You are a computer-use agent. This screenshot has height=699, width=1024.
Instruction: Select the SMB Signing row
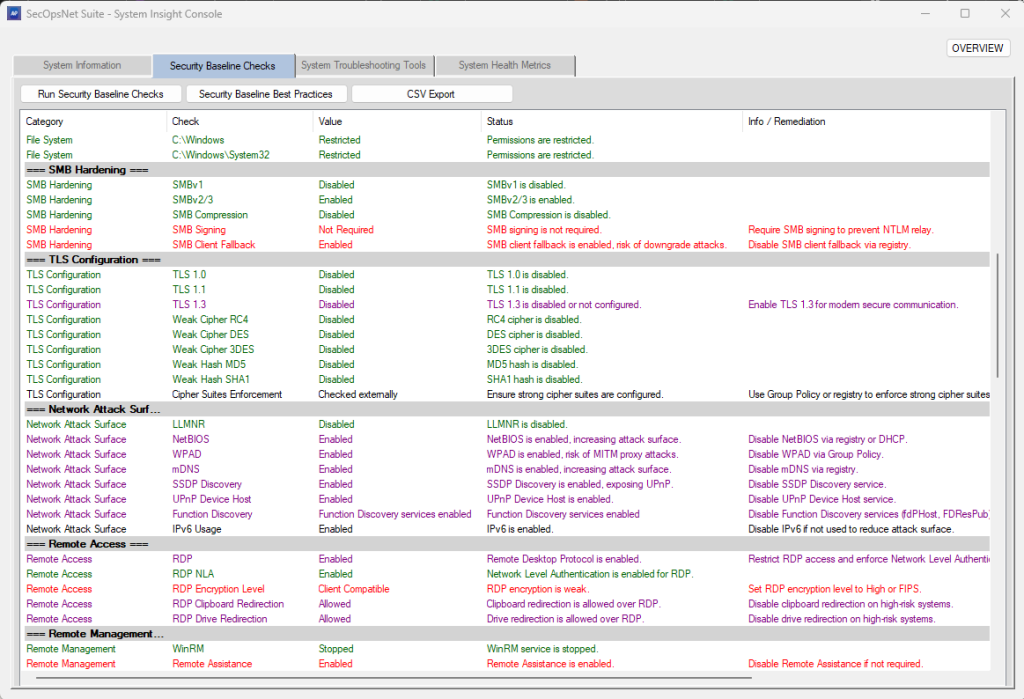click(x=198, y=230)
